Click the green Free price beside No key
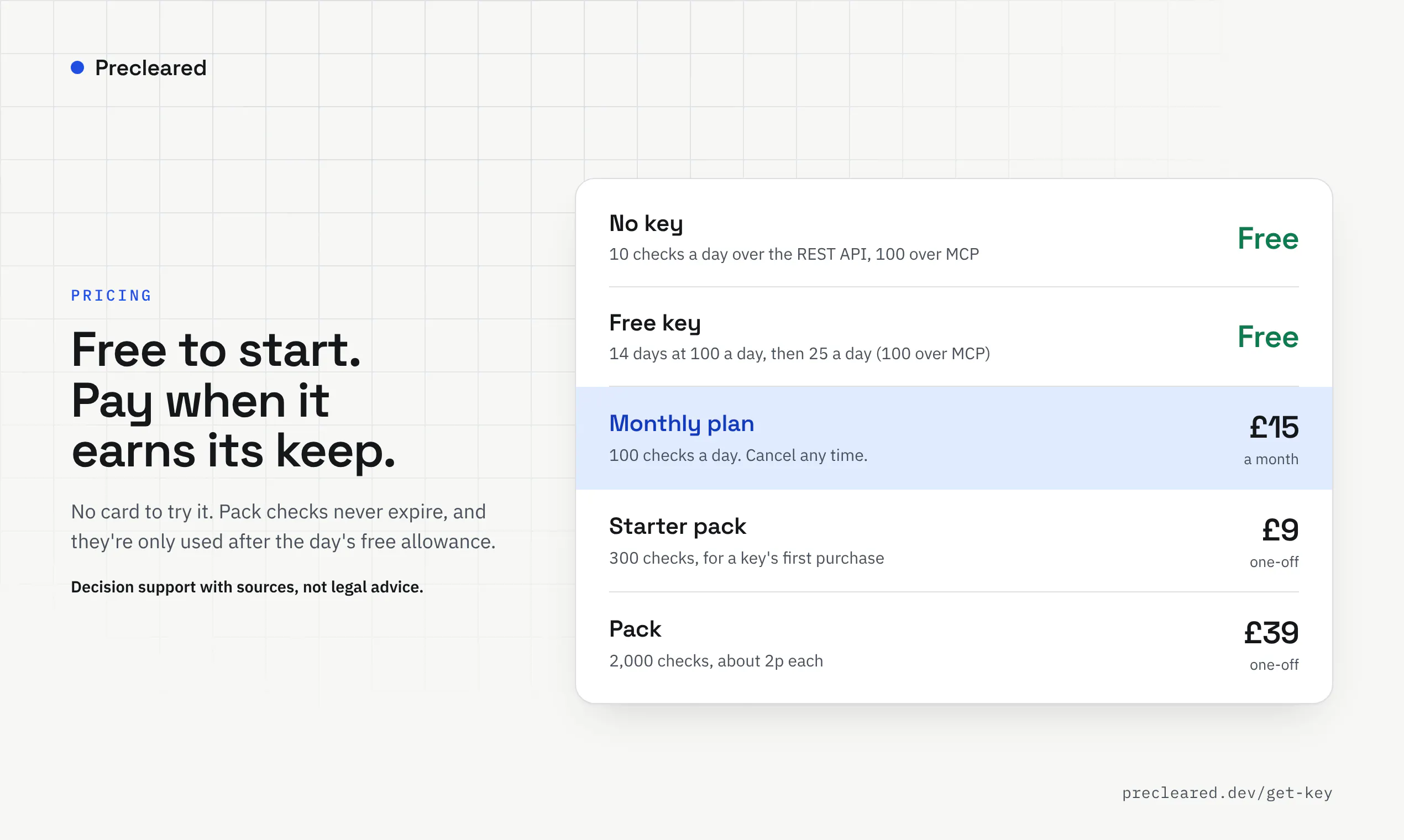1404x840 pixels. [x=1268, y=238]
